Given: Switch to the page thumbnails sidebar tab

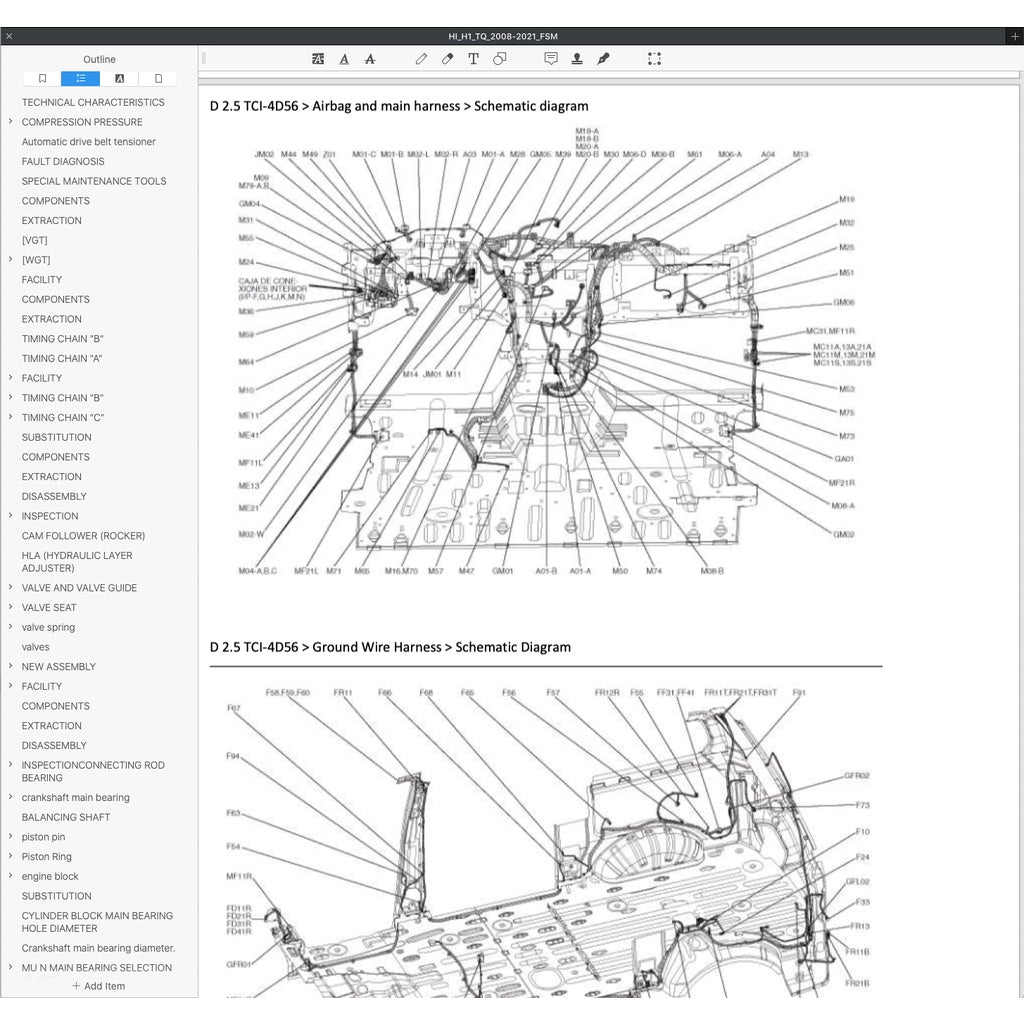Looking at the screenshot, I should (158, 78).
